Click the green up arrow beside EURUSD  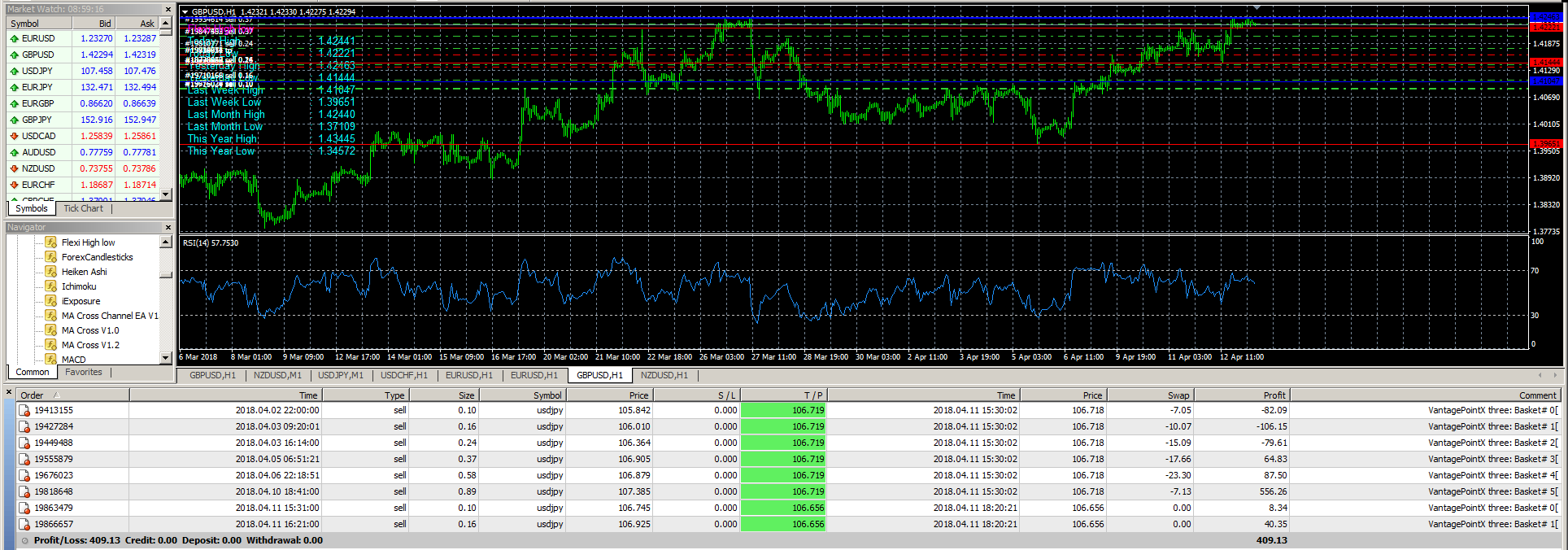point(15,38)
